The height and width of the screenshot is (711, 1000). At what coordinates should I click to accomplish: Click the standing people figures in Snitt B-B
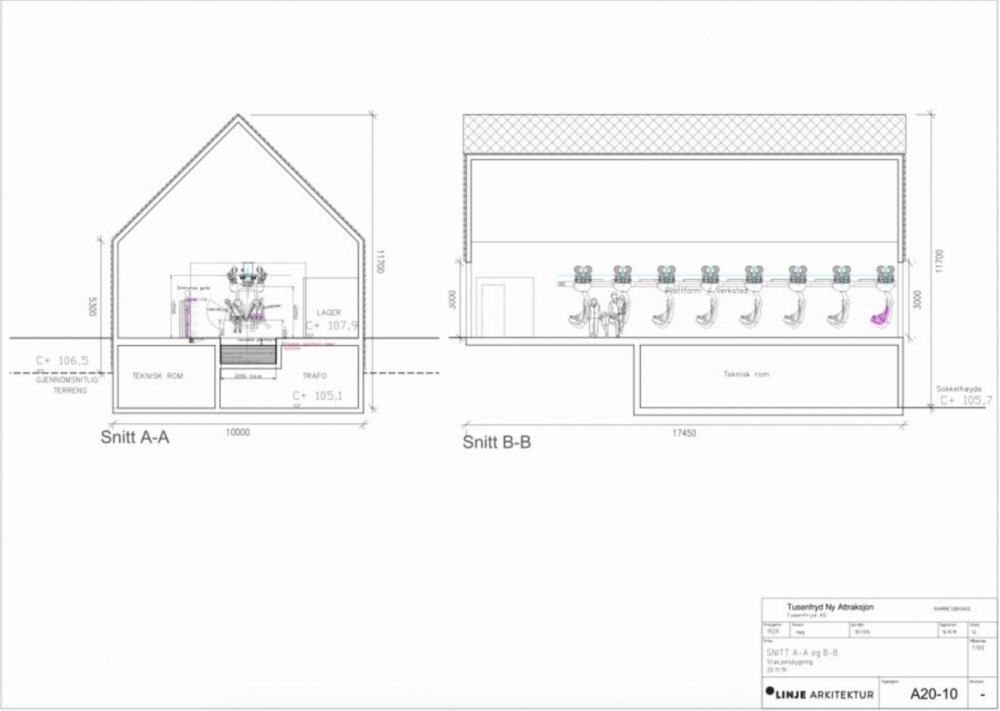click(x=605, y=318)
